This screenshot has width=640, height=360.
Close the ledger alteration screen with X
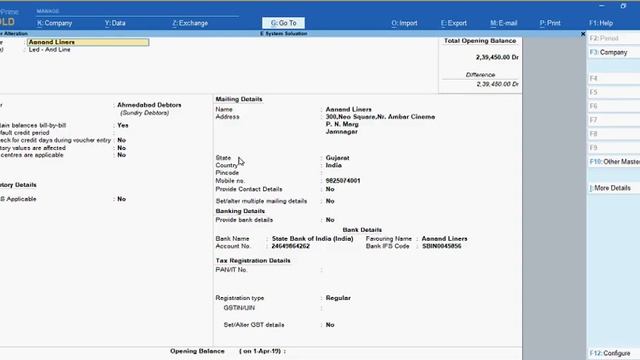click(x=583, y=34)
